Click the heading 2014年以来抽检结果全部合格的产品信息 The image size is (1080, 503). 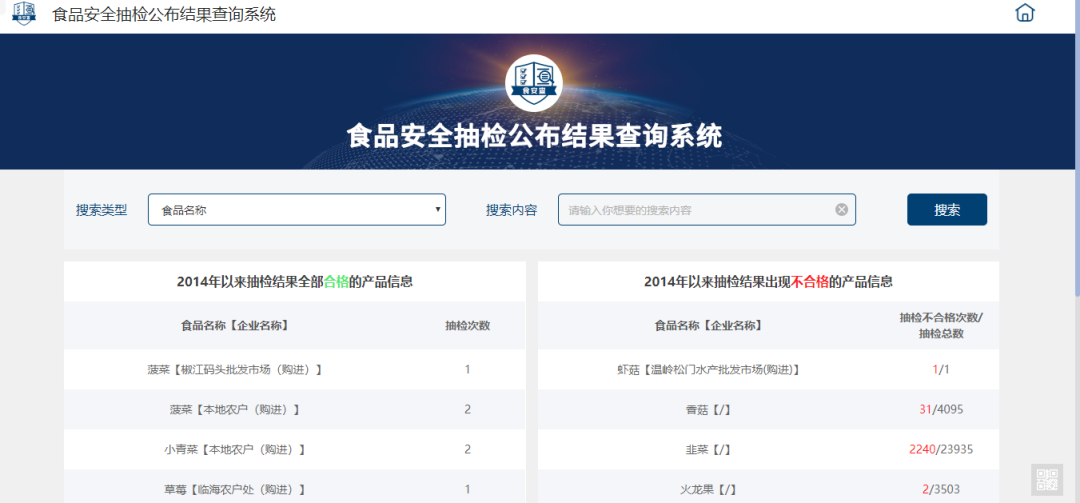(x=295, y=281)
